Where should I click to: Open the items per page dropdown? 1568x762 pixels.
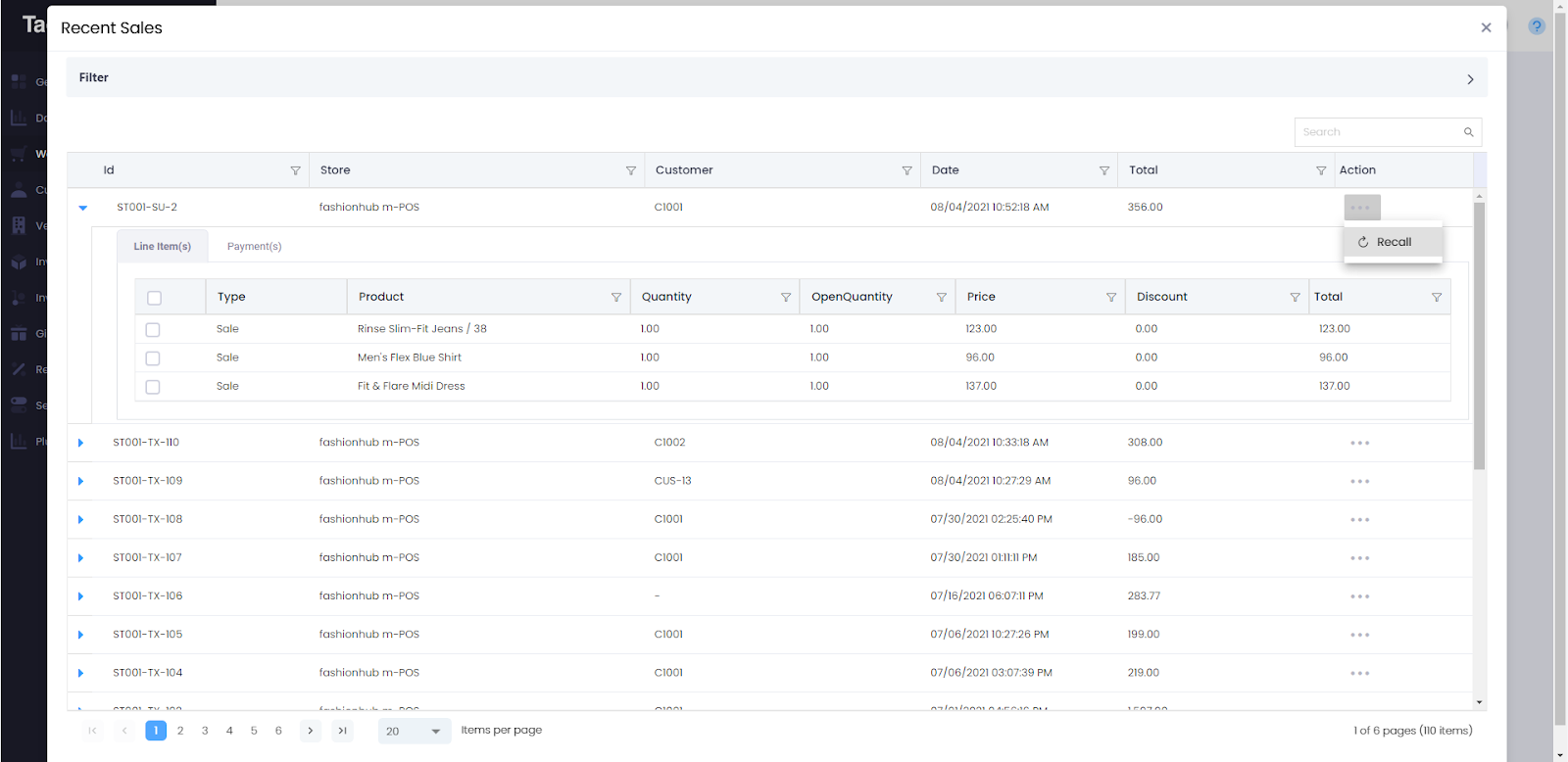click(415, 731)
